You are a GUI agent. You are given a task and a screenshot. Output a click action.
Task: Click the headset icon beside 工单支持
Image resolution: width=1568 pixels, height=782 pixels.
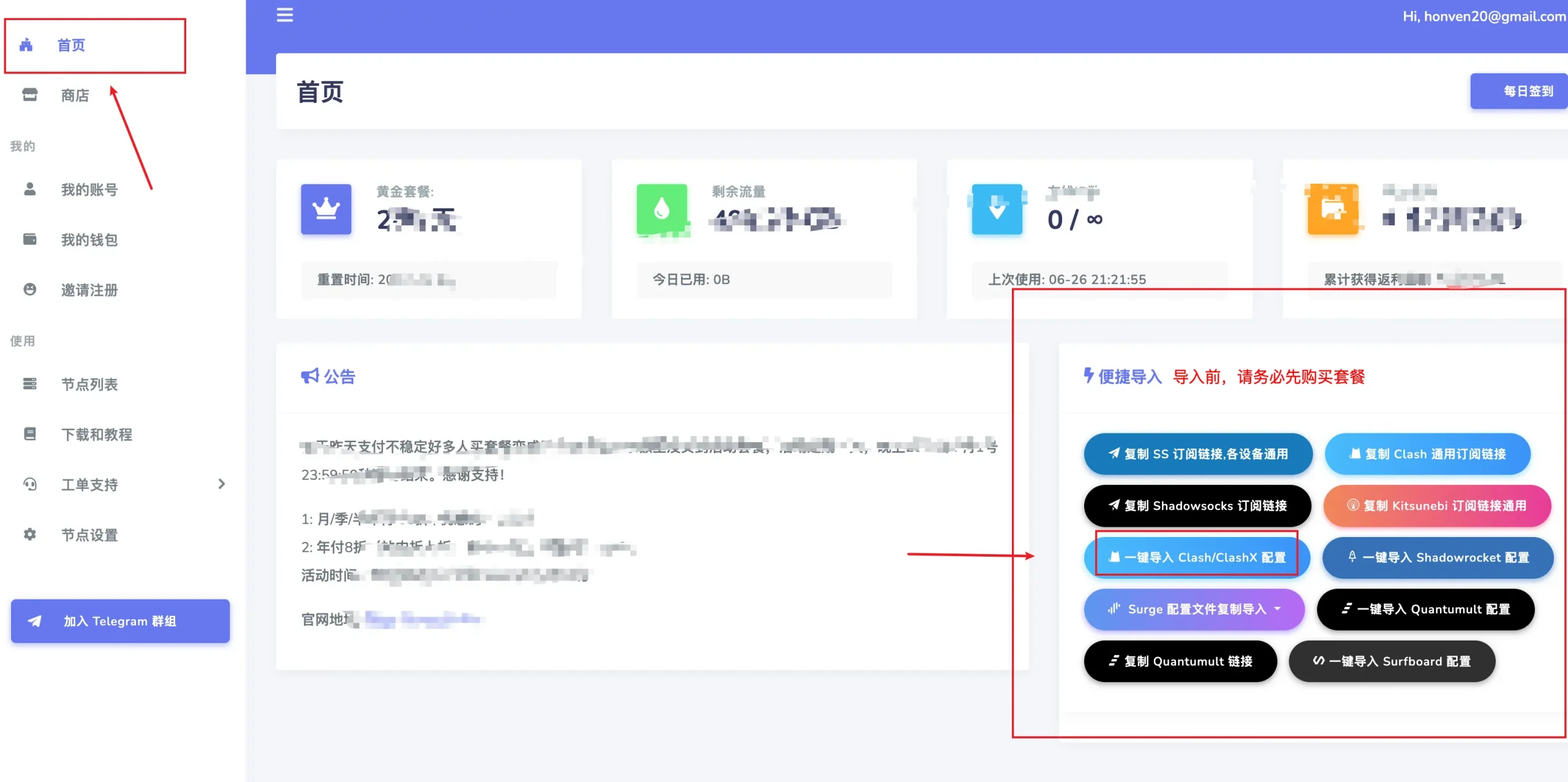tap(29, 484)
